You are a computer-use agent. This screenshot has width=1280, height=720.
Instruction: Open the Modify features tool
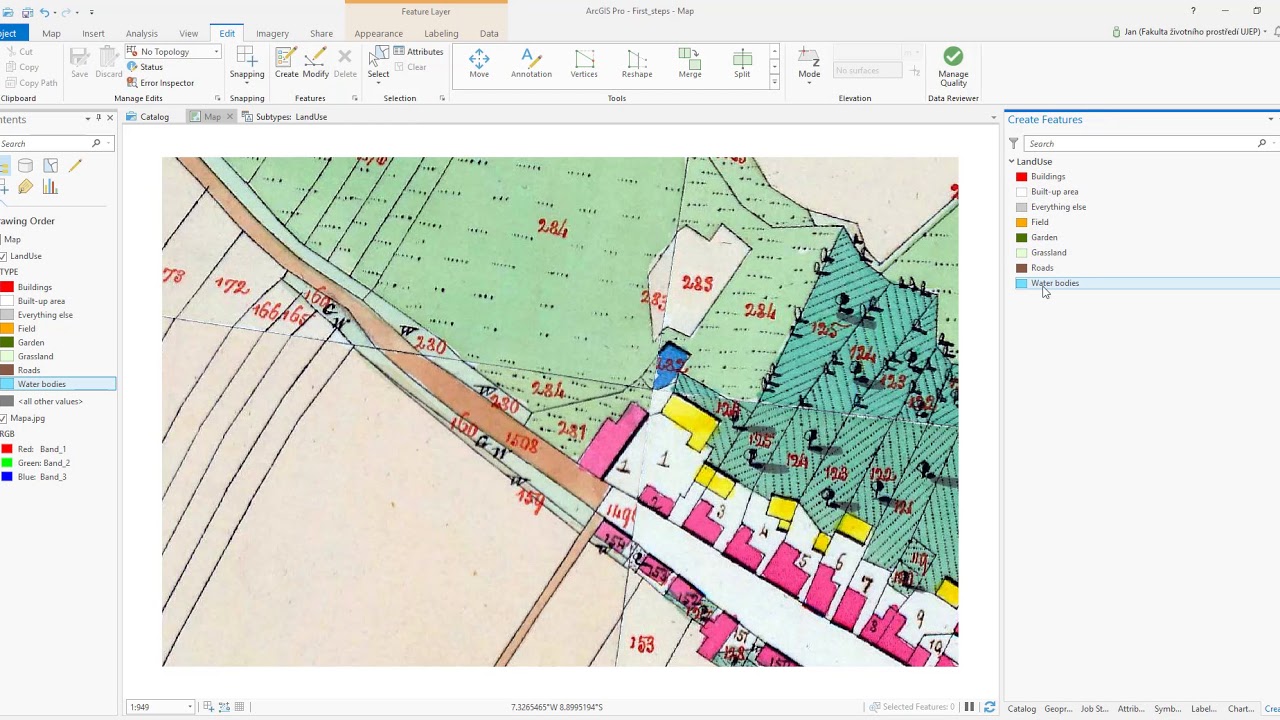pyautogui.click(x=315, y=62)
